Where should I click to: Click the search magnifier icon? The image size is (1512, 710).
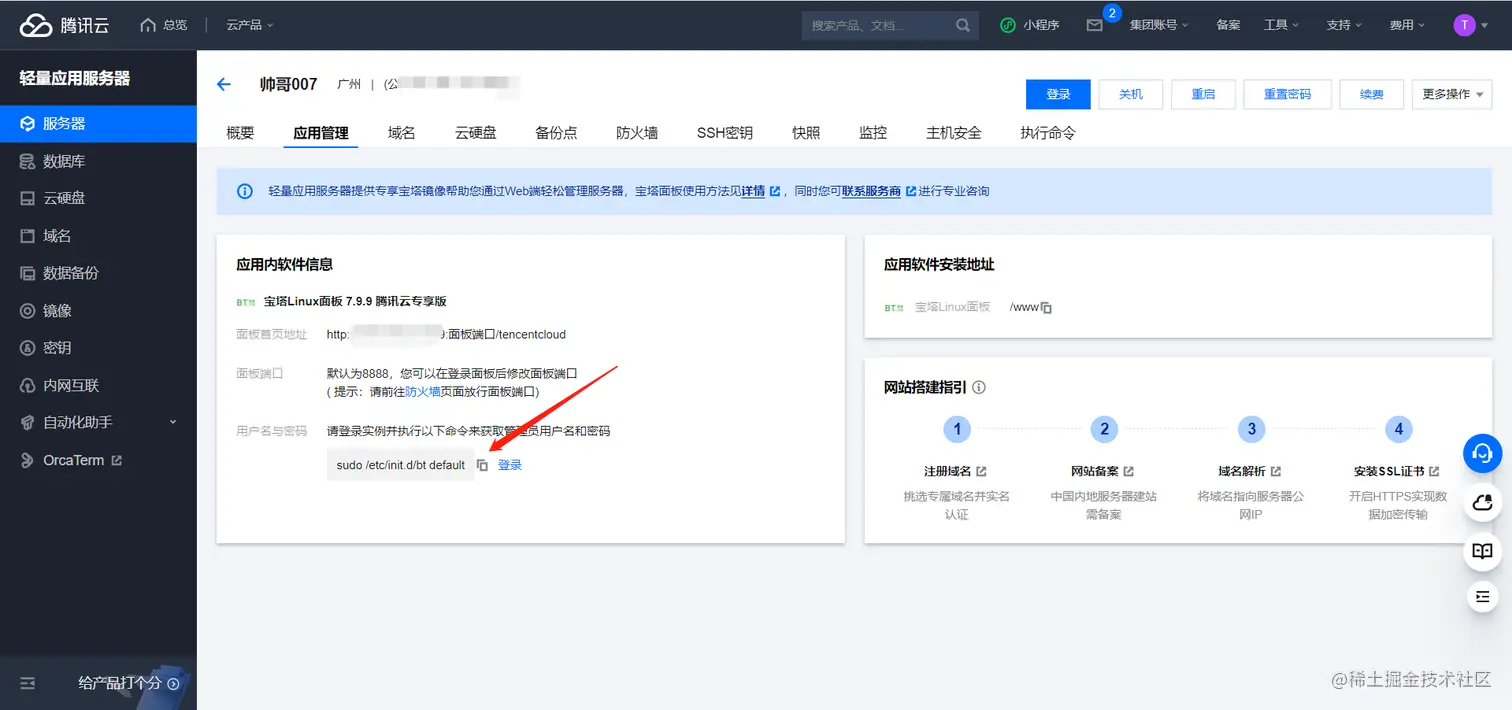pos(963,25)
